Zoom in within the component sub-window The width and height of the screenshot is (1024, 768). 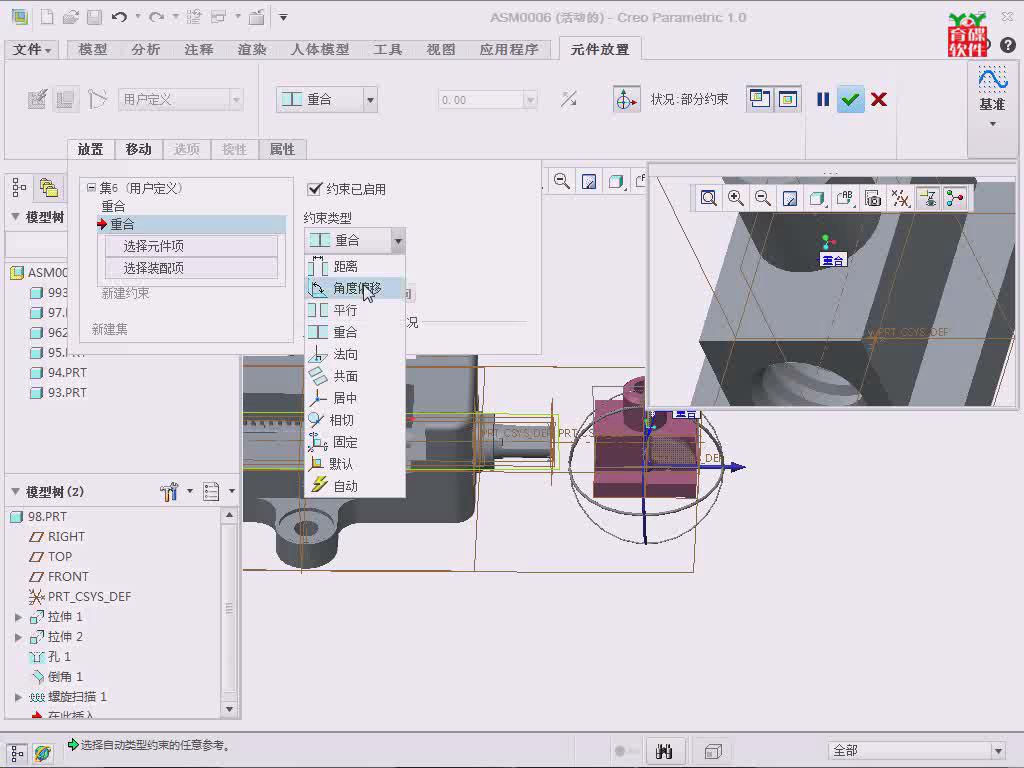[x=736, y=198]
